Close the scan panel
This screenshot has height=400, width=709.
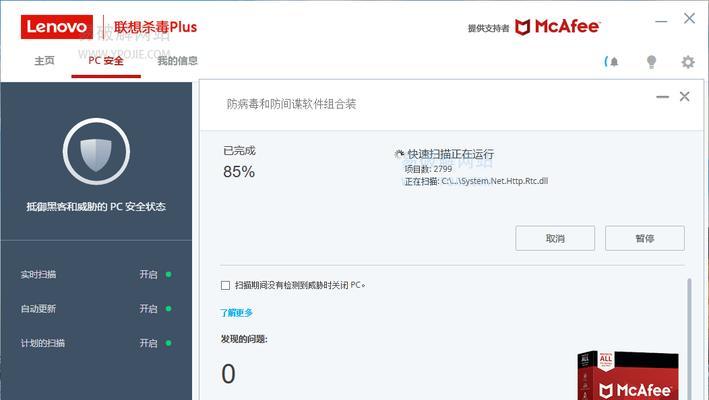coord(685,96)
